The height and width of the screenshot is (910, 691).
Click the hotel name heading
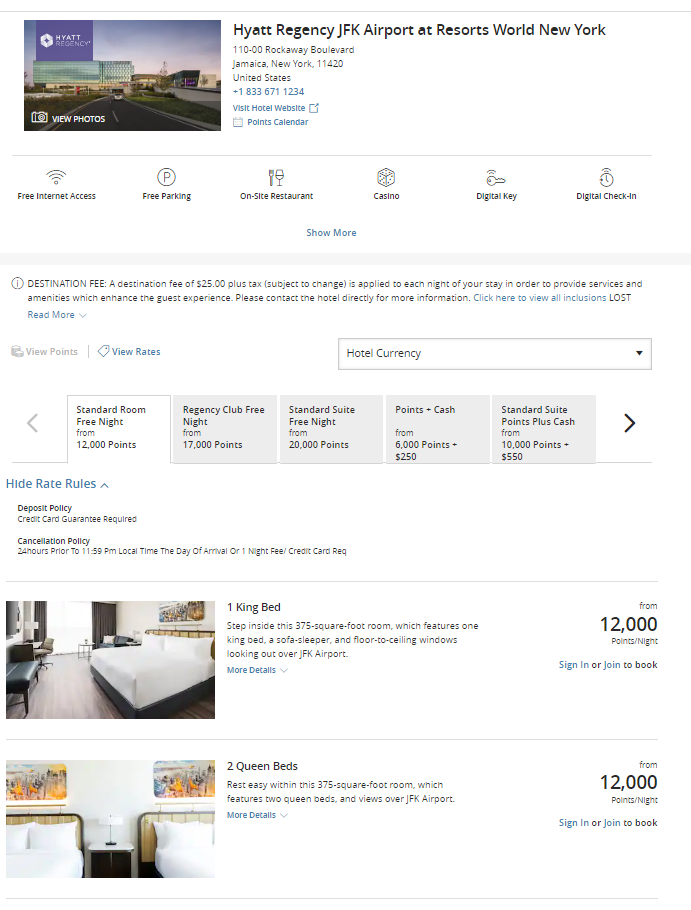(x=419, y=30)
